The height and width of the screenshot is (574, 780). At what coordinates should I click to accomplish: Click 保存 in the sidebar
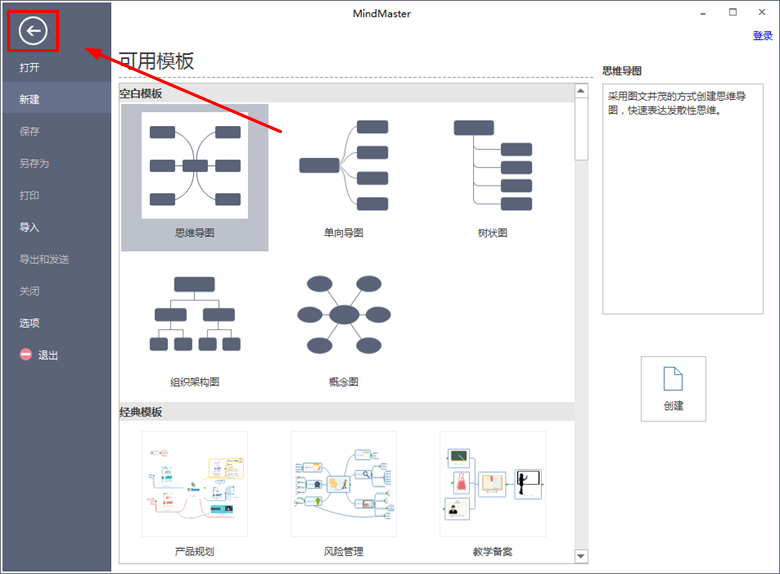click(x=29, y=131)
